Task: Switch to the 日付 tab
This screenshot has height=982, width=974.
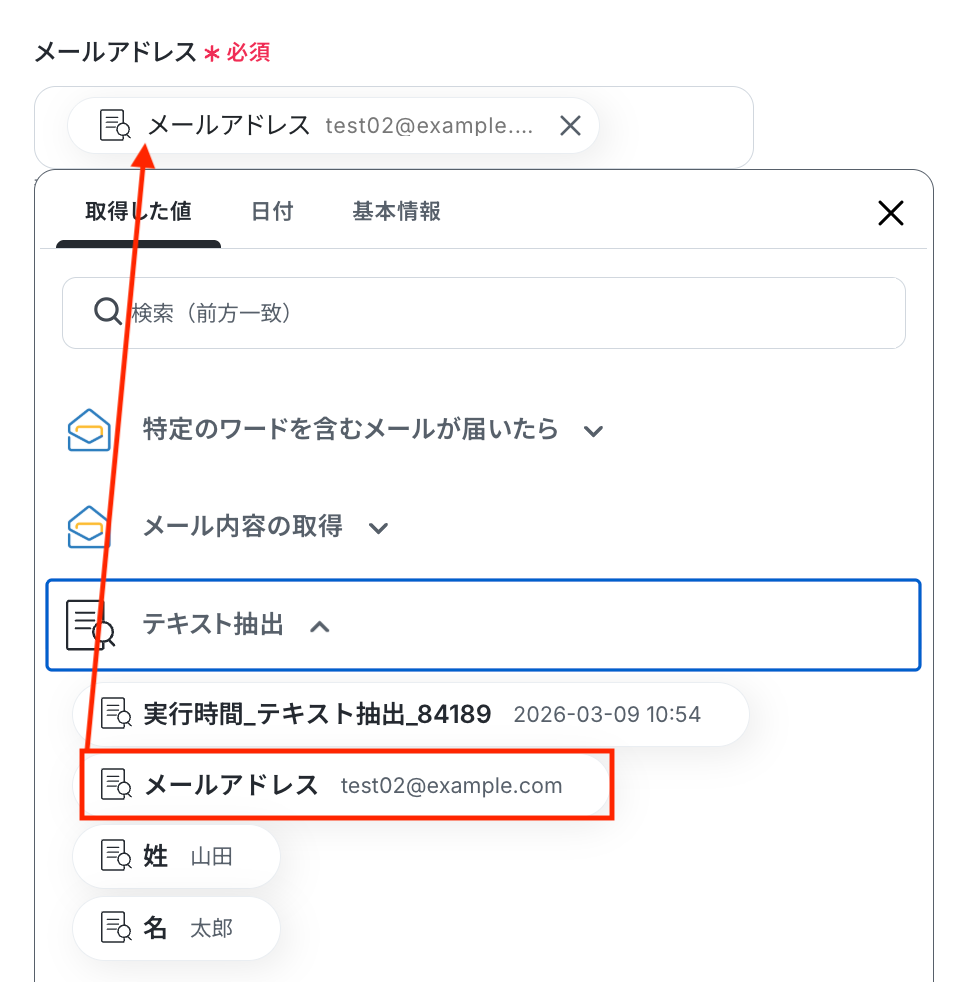Action: [272, 212]
